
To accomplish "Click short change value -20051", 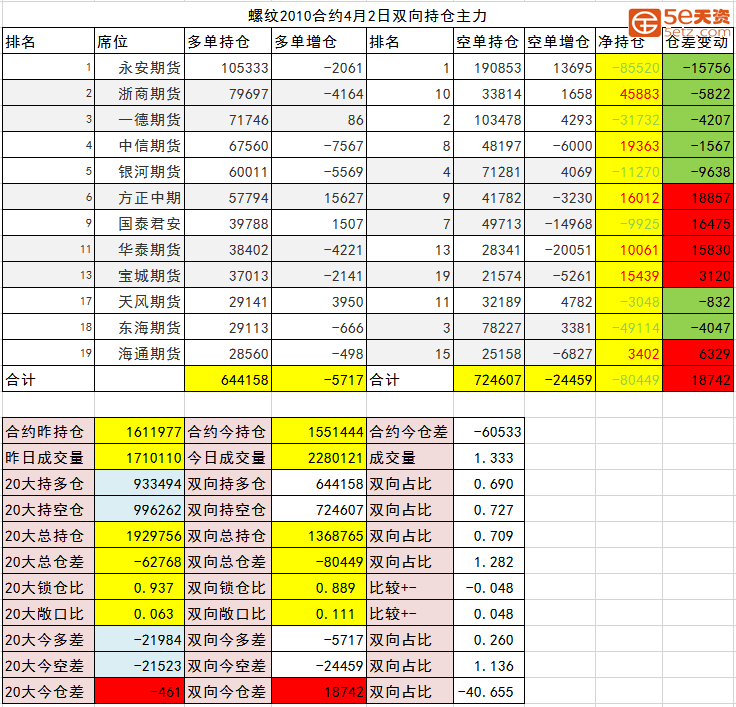I will (x=560, y=249).
